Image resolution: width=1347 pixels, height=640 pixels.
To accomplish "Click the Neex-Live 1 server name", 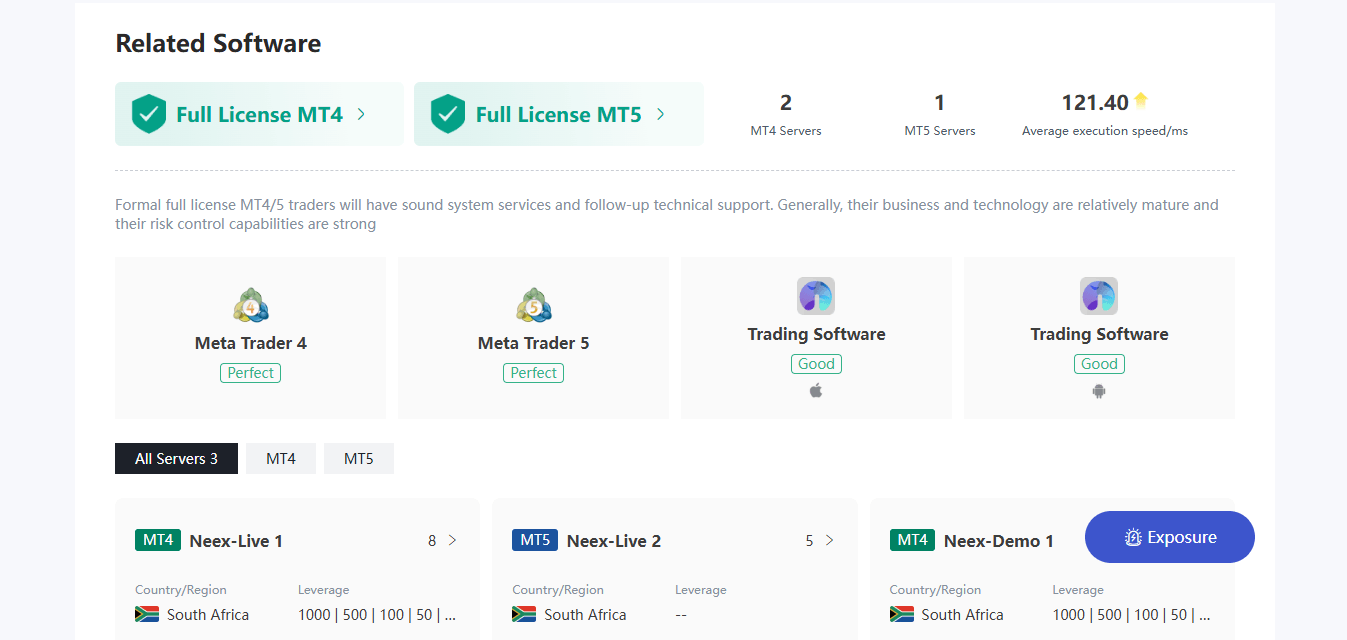I will pos(236,541).
